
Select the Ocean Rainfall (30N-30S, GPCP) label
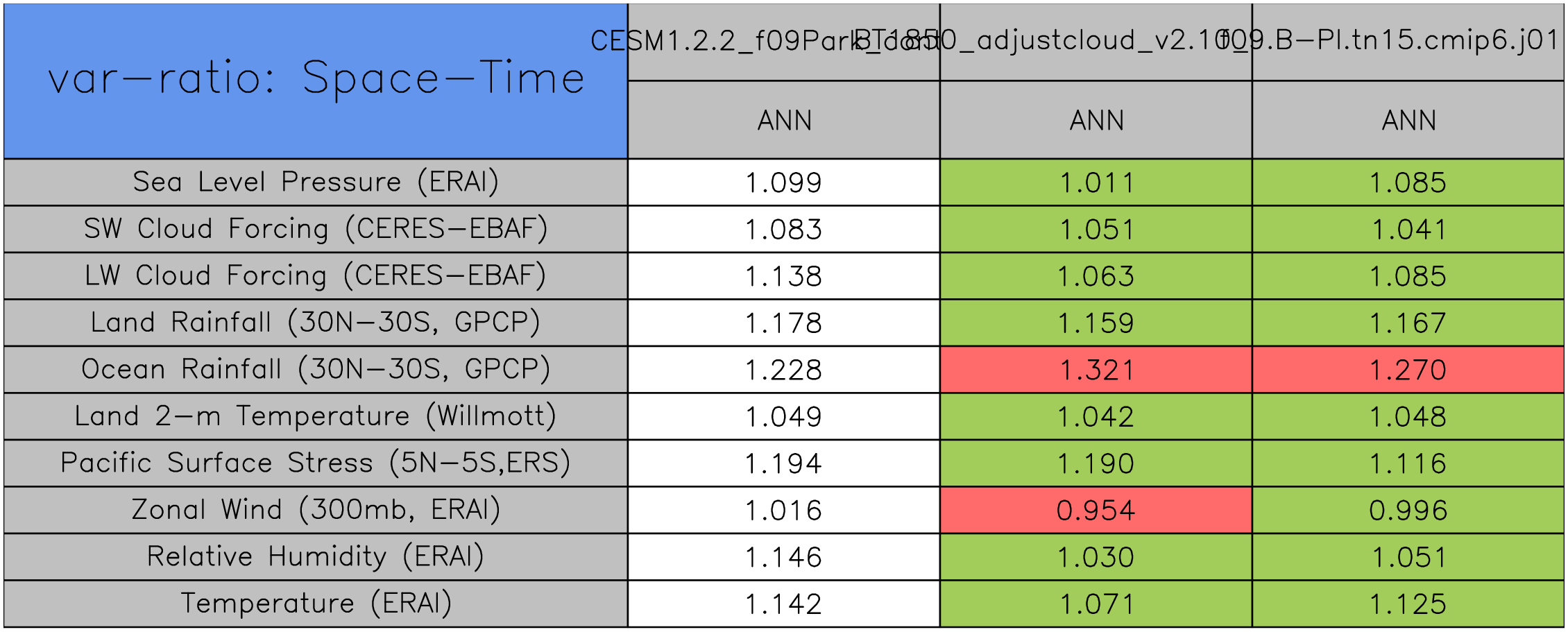tap(316, 369)
